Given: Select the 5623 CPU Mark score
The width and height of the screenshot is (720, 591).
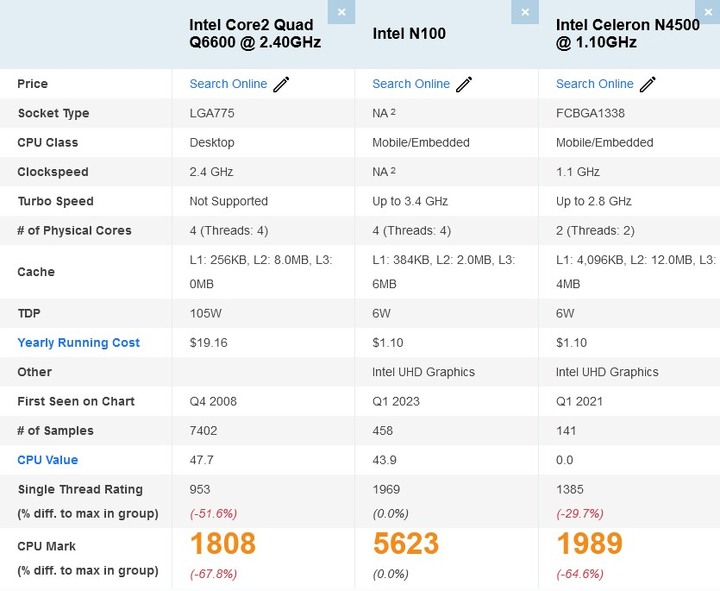Looking at the screenshot, I should (x=406, y=544).
